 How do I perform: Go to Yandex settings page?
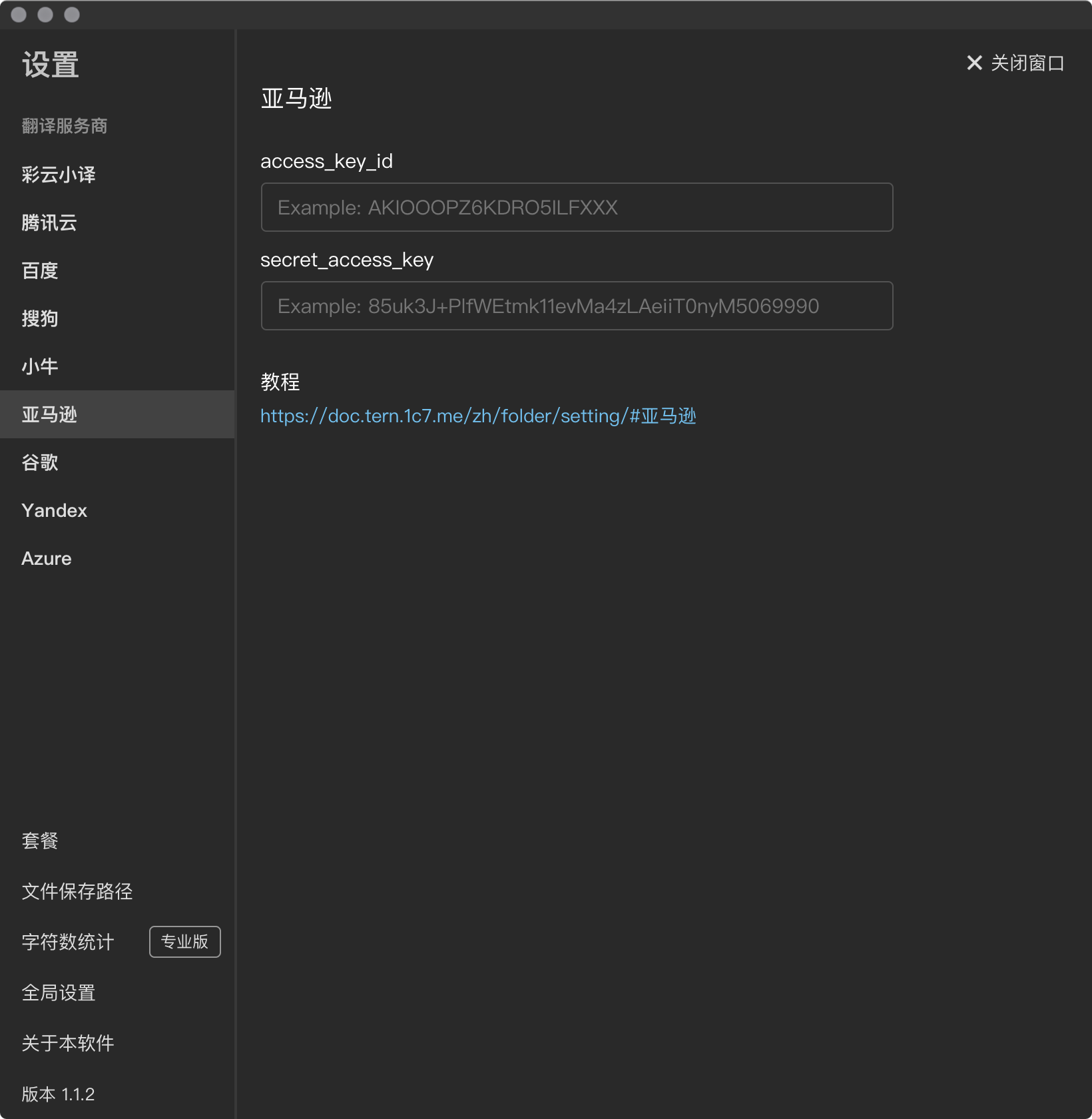pos(55,511)
